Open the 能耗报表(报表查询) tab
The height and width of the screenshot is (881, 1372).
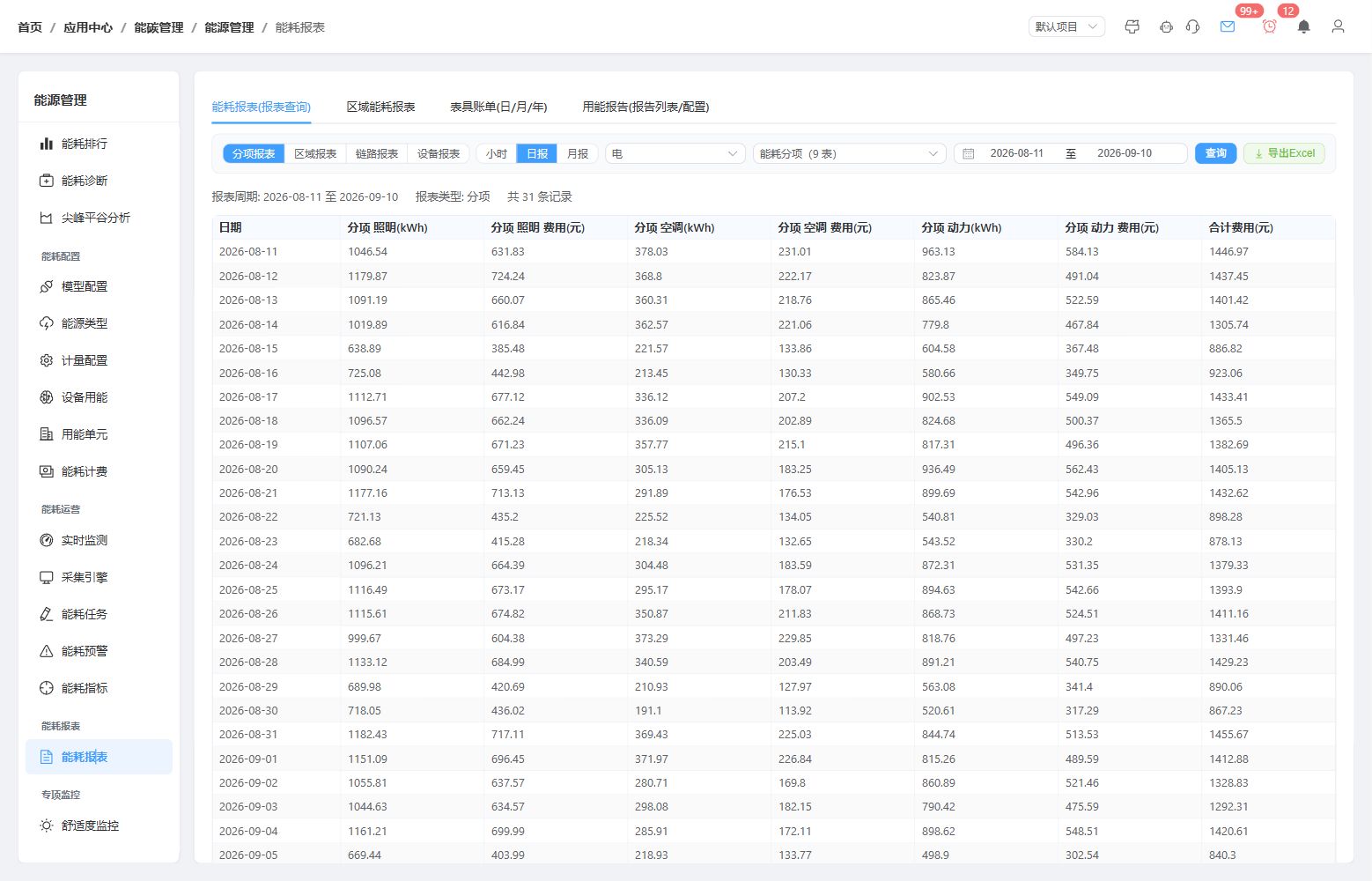click(x=262, y=107)
